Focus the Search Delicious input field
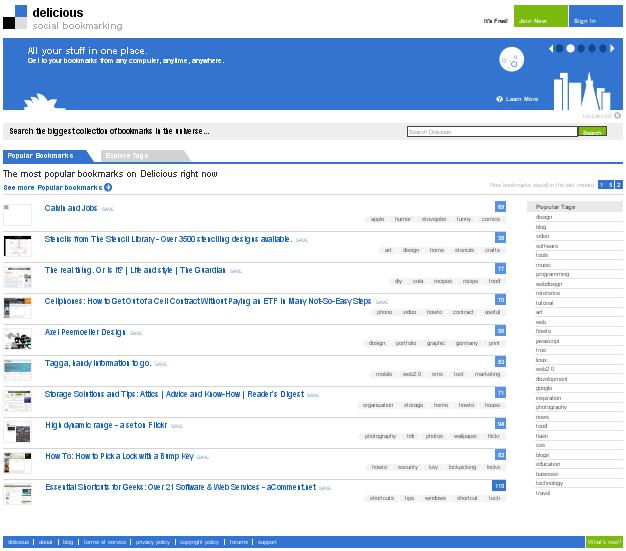626x551 pixels. (x=492, y=132)
